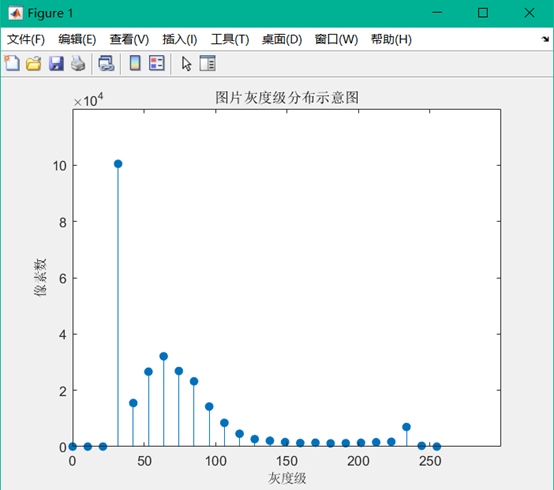Click the Save Figure floppy icon
Screen dimensions: 554x490
(56, 64)
